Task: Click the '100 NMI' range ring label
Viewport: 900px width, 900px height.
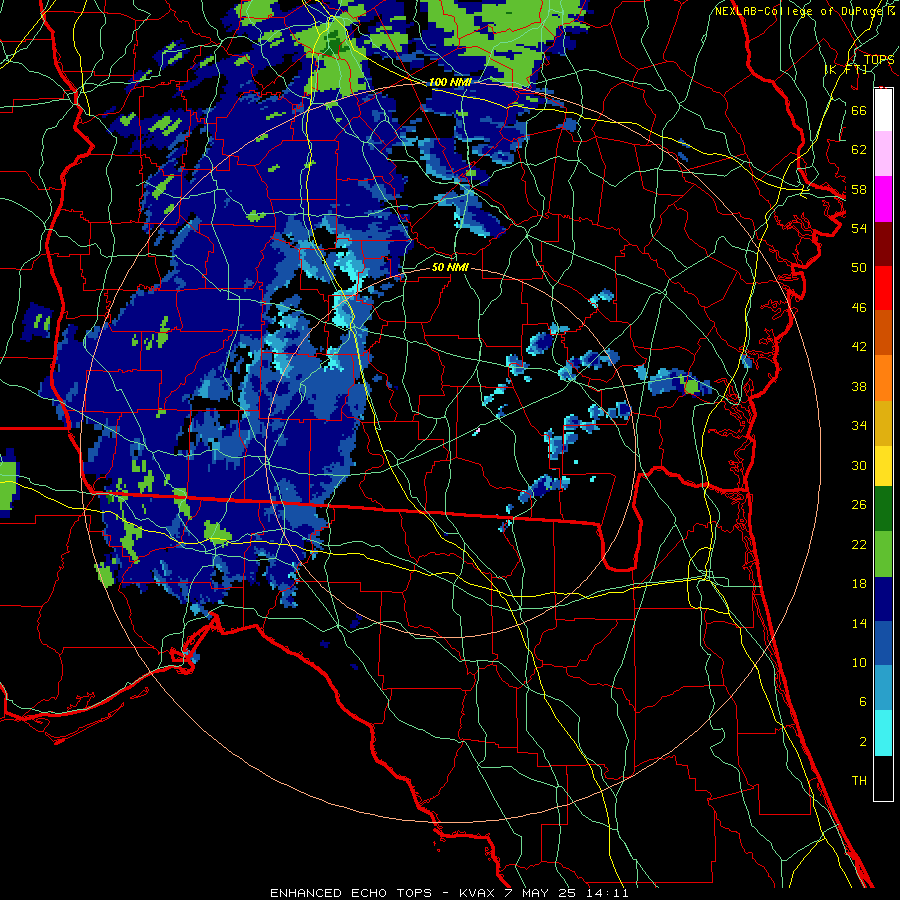Action: [450, 82]
